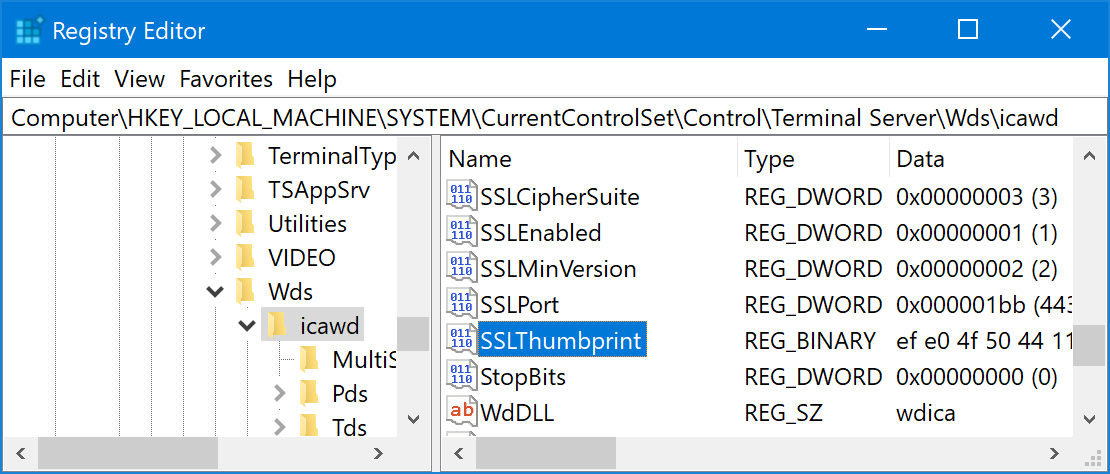Screen dimensions: 1110x474
Task: Click the Registry Editor app icon
Action: pos(28,31)
